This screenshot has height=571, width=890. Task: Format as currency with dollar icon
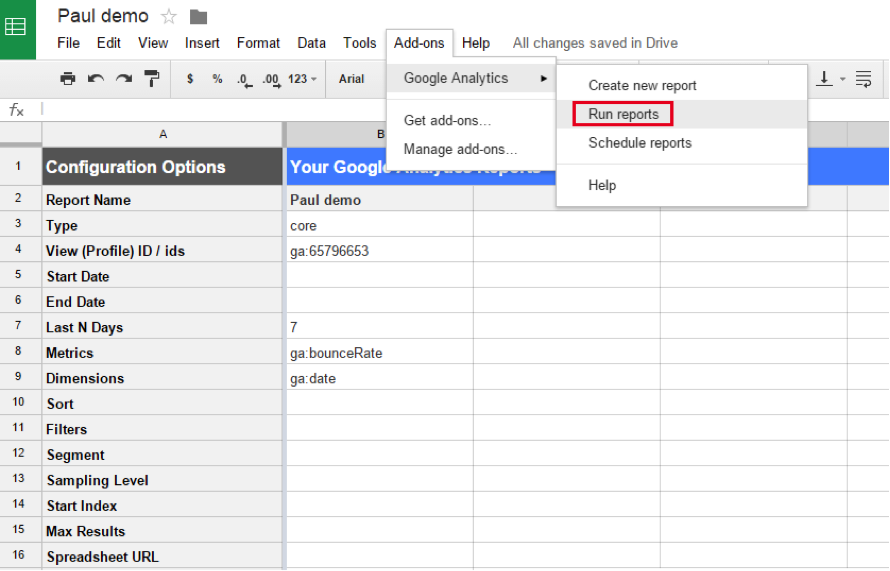pyautogui.click(x=190, y=79)
